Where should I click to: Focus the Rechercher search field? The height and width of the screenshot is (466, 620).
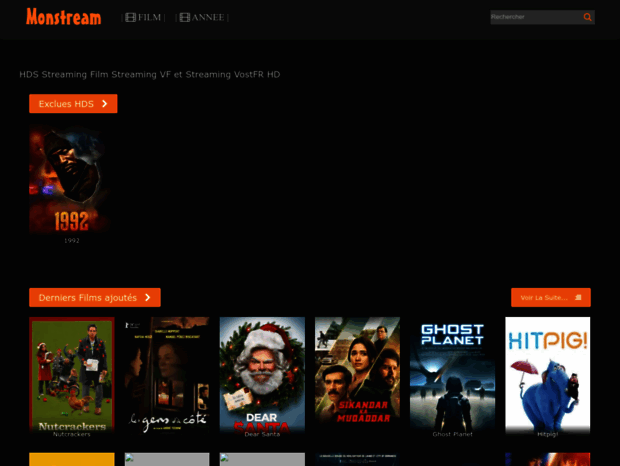pyautogui.click(x=534, y=17)
